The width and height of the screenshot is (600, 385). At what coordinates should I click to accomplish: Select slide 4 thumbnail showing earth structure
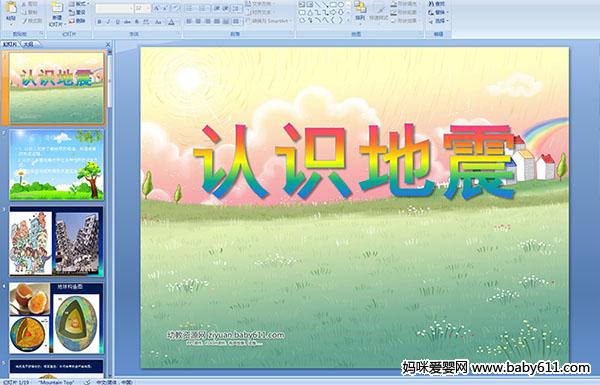point(57,318)
